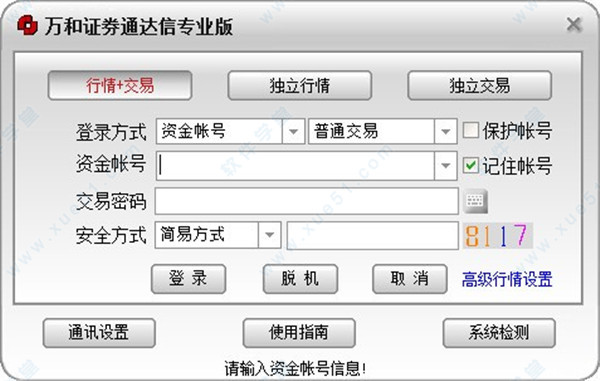The image size is (600, 381).
Task: Enable the 保护帐号 checkbox
Action: tap(471, 130)
